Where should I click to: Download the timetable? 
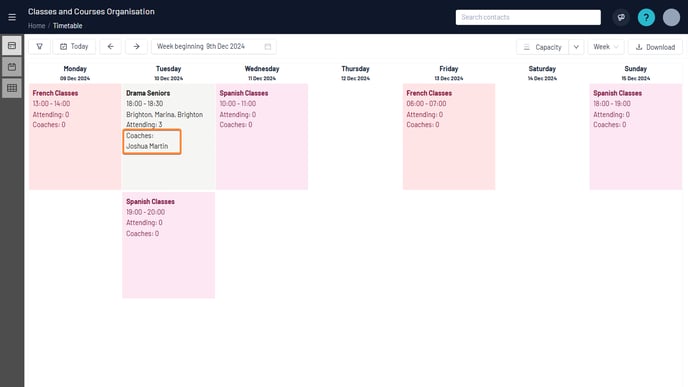pyautogui.click(x=655, y=47)
